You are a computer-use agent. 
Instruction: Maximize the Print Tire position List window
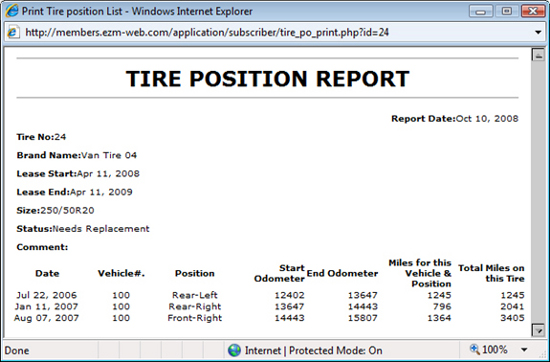(x=507, y=11)
